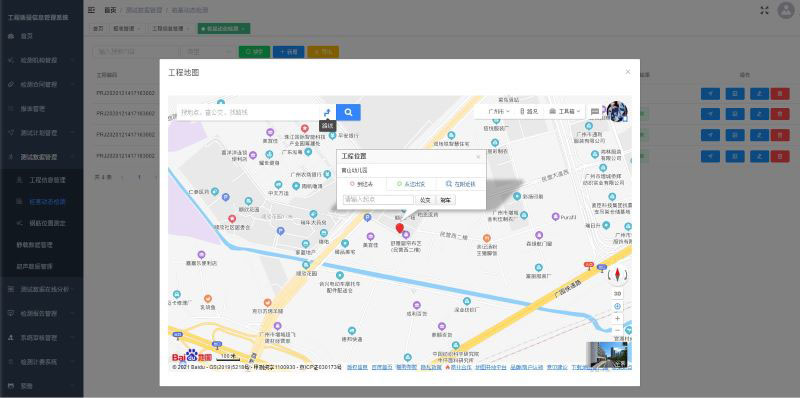Expand 检测机构管理 in the sidebar
Viewport: 800px width, 398px height.
(41, 60)
